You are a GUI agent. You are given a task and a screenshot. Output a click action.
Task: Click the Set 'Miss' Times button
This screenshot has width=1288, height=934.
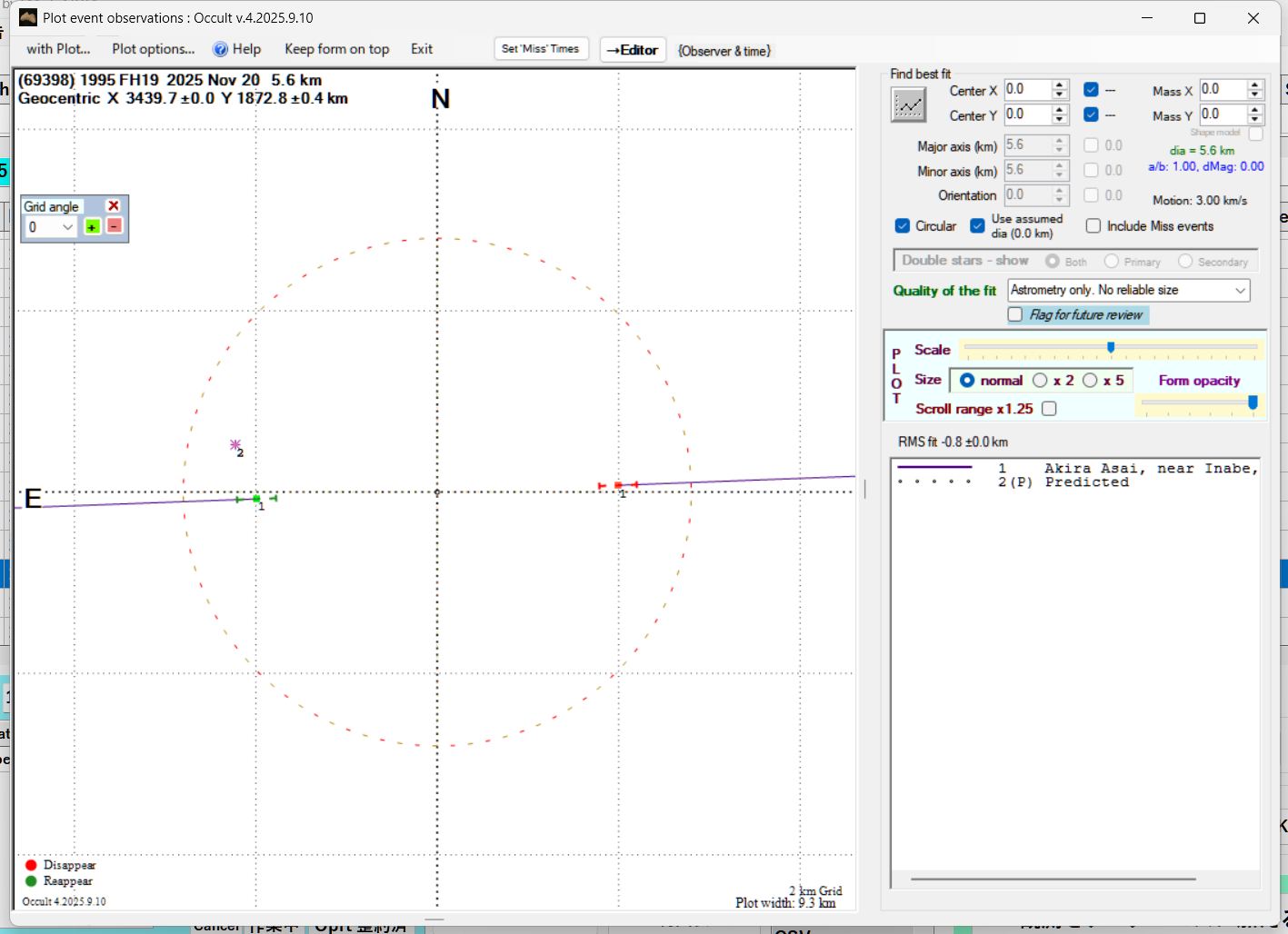pos(541,49)
